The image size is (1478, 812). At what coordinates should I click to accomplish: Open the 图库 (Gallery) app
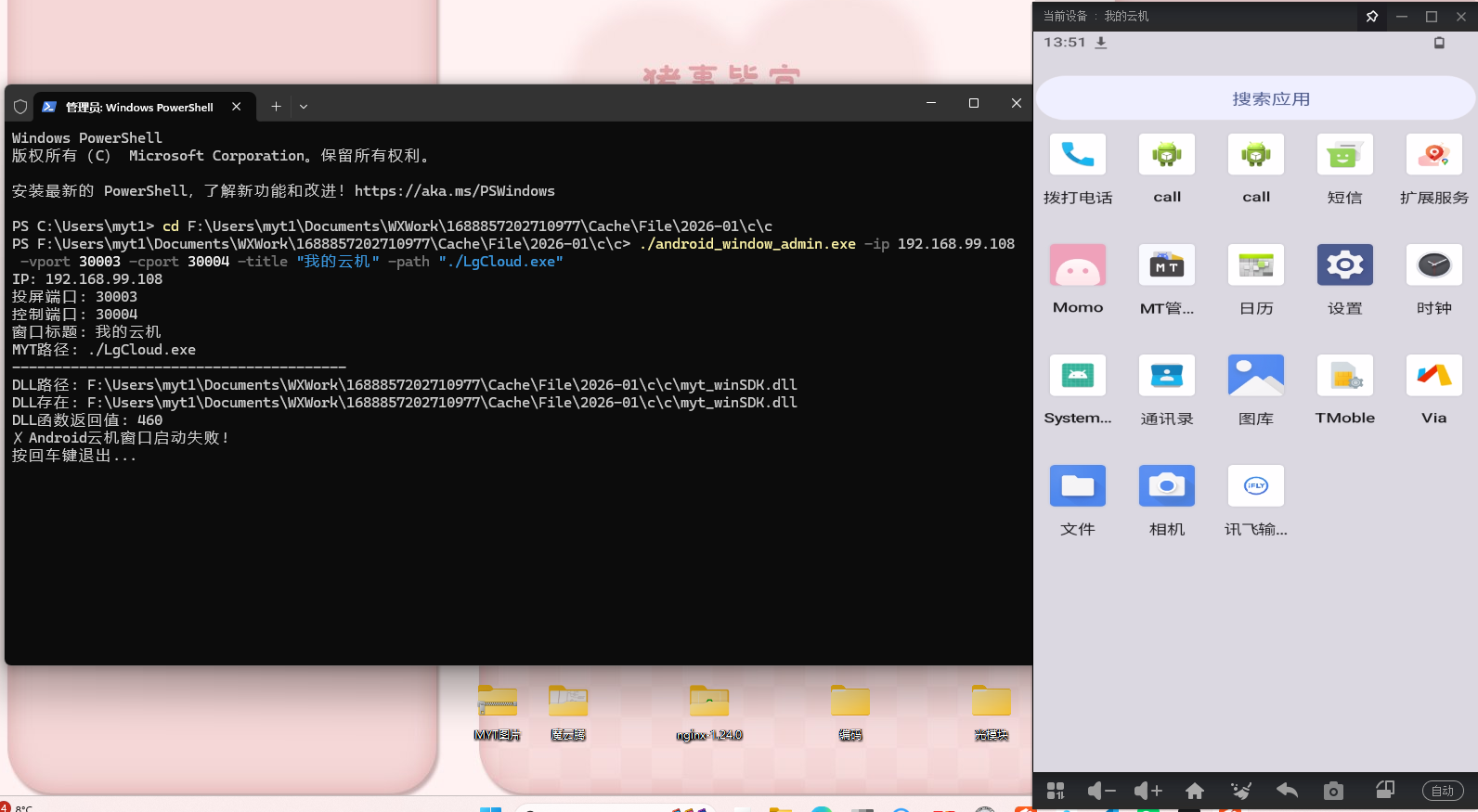pos(1255,377)
